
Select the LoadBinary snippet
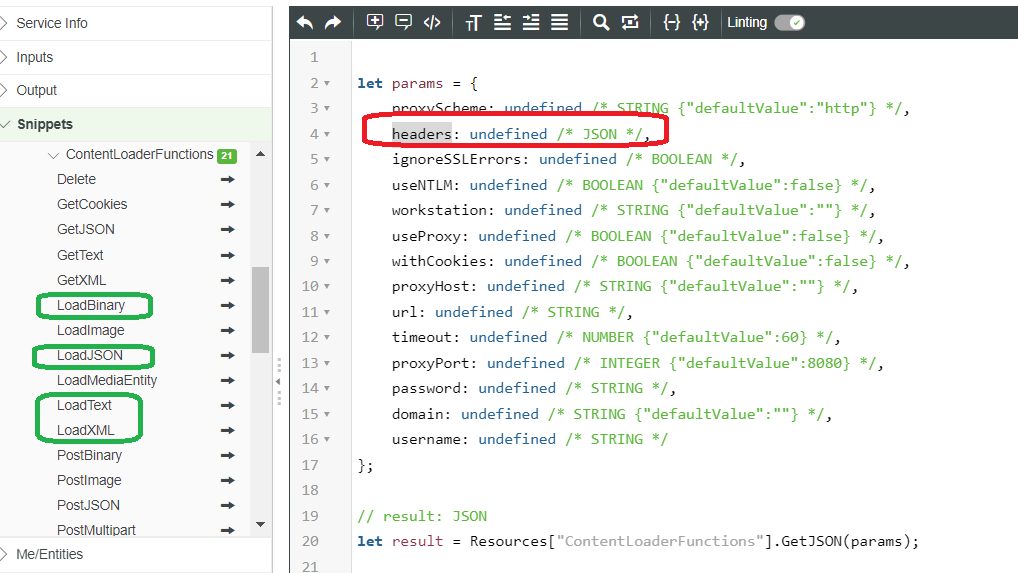tap(91, 305)
